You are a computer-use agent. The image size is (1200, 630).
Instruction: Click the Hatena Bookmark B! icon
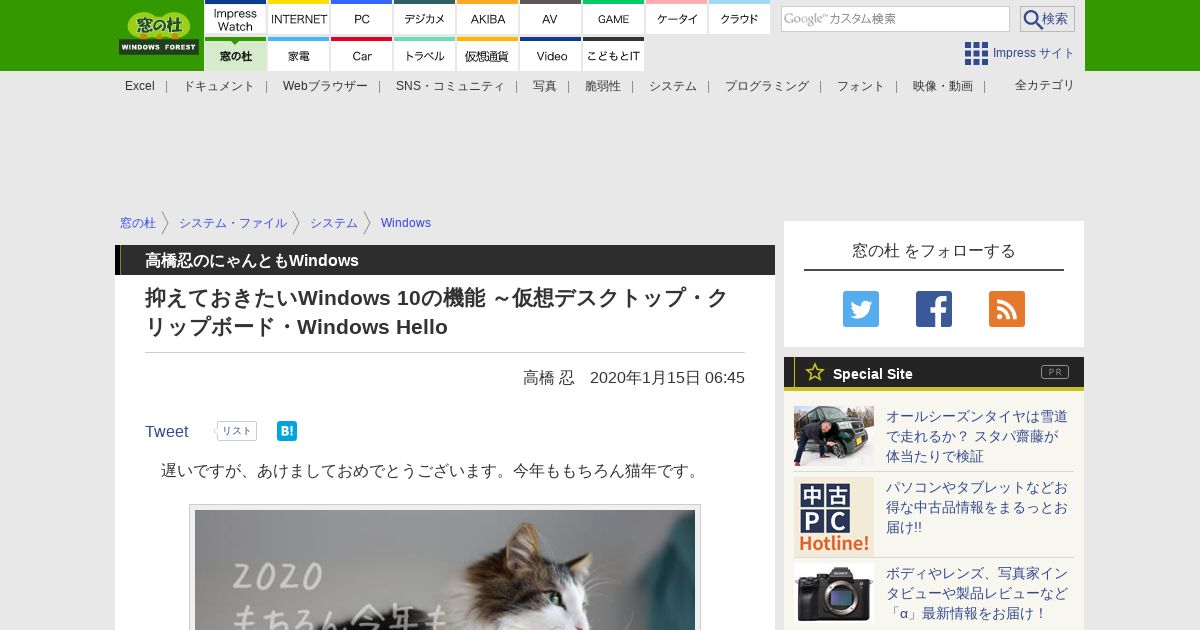click(x=287, y=431)
